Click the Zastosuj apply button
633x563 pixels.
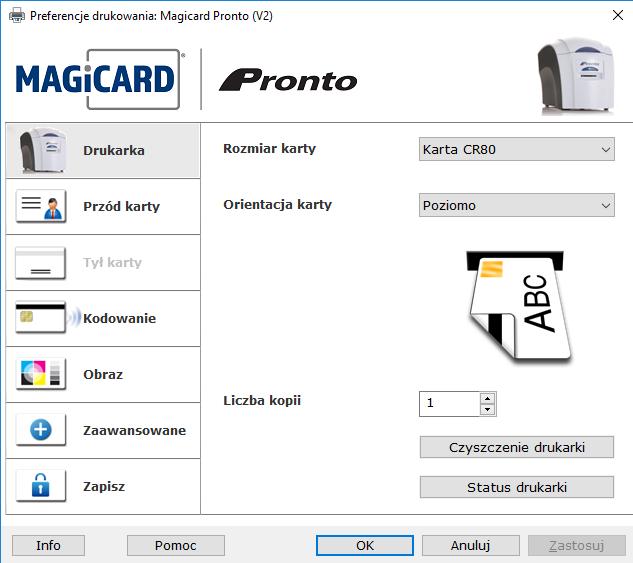[577, 546]
